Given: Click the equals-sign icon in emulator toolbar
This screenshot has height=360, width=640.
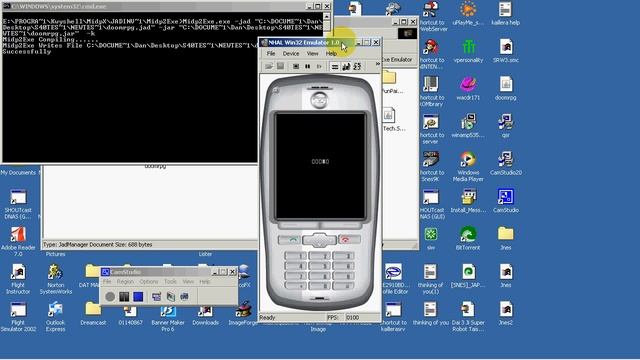Looking at the screenshot, I should point(335,67).
